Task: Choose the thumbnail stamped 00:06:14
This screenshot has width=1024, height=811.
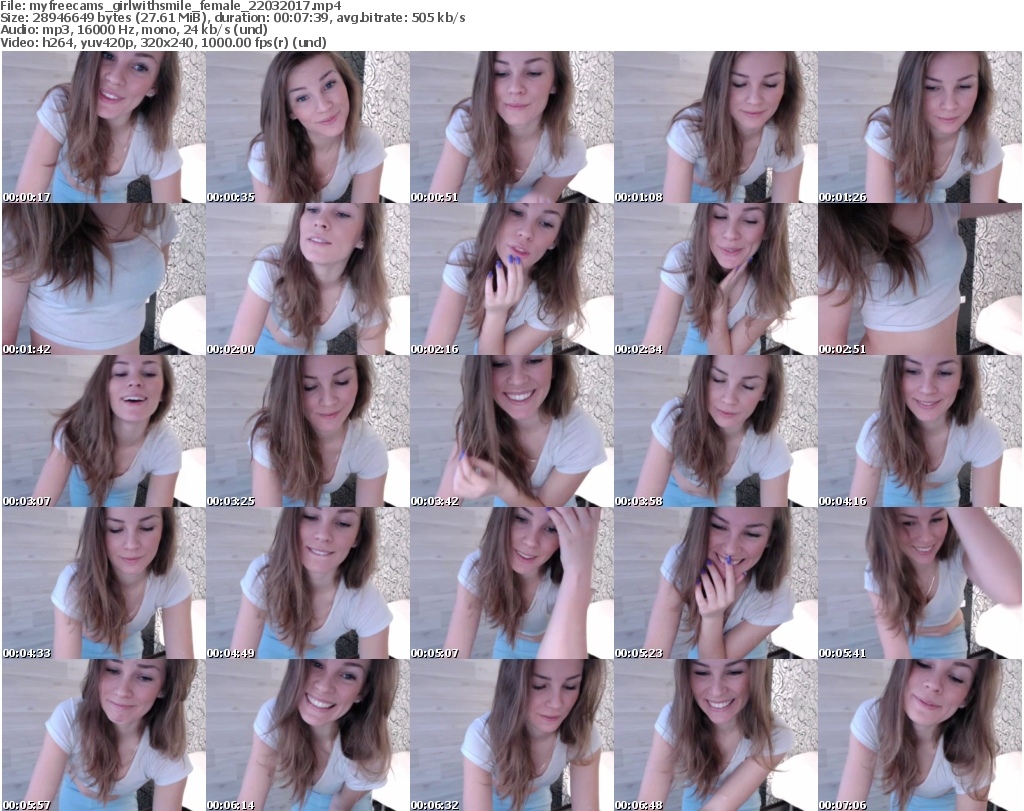Action: (x=308, y=735)
